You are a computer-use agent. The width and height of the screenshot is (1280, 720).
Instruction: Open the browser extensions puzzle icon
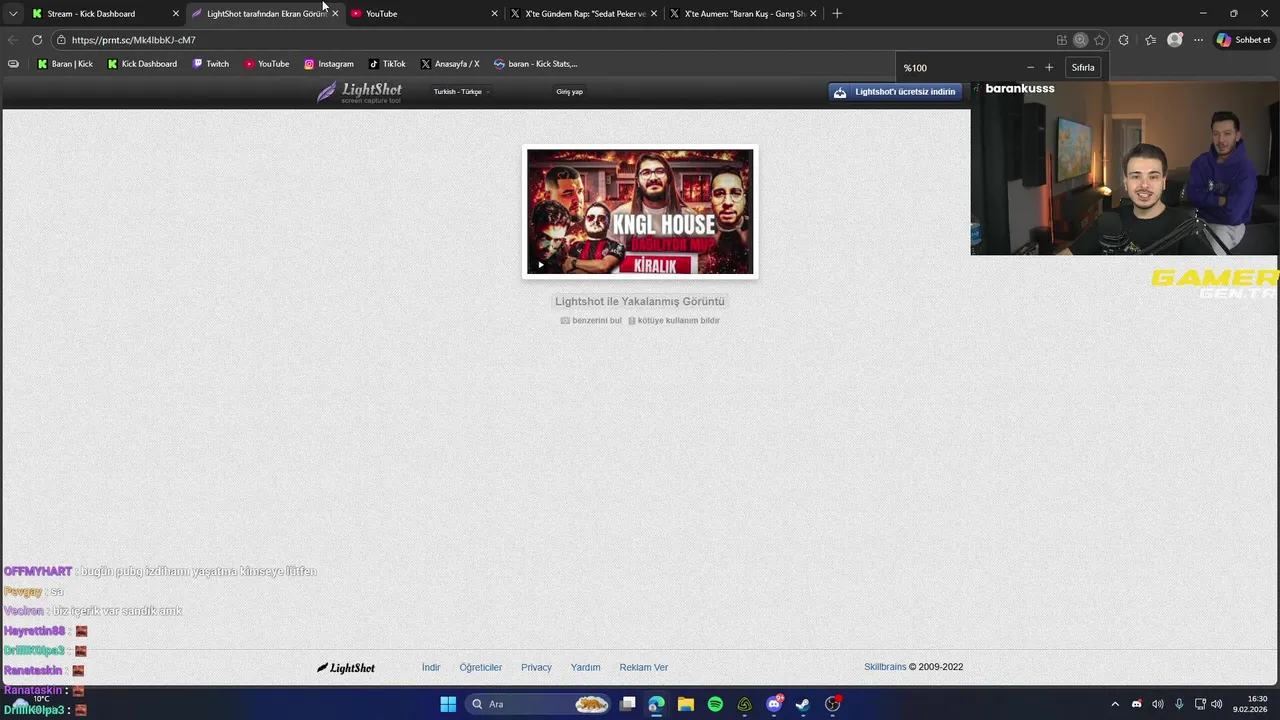click(x=1124, y=40)
